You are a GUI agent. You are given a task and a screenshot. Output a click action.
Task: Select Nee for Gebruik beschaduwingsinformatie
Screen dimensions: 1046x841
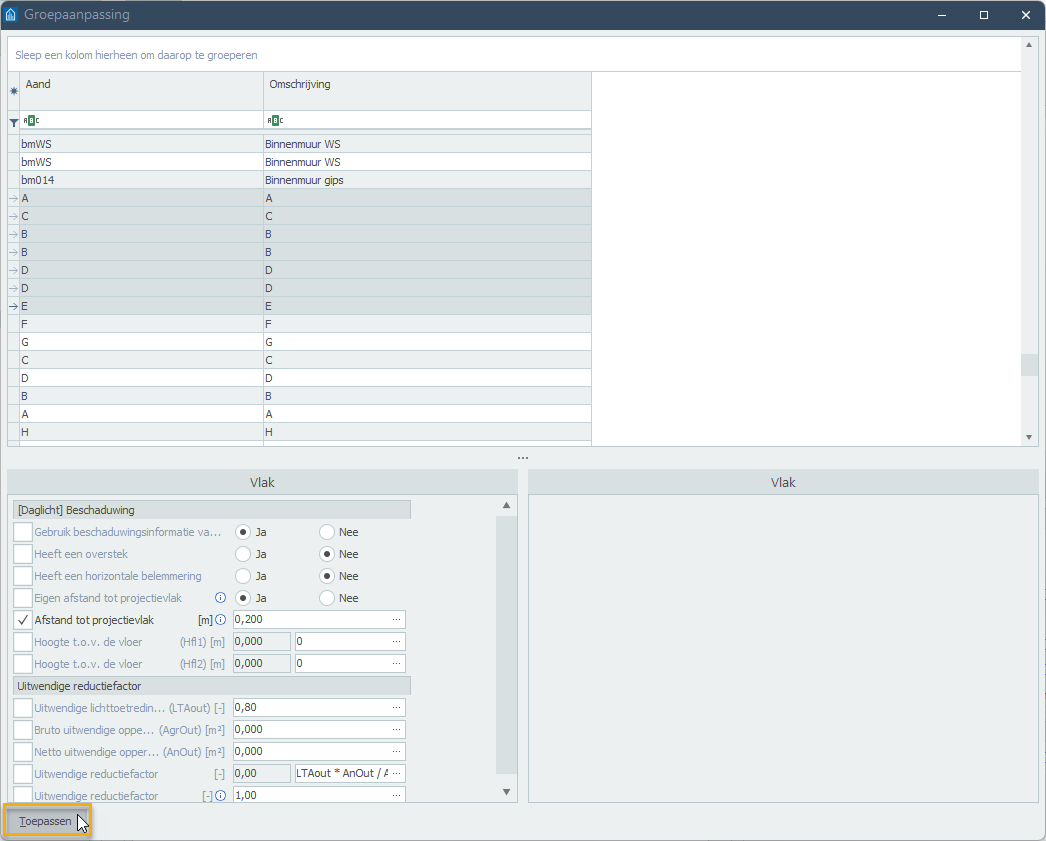327,532
